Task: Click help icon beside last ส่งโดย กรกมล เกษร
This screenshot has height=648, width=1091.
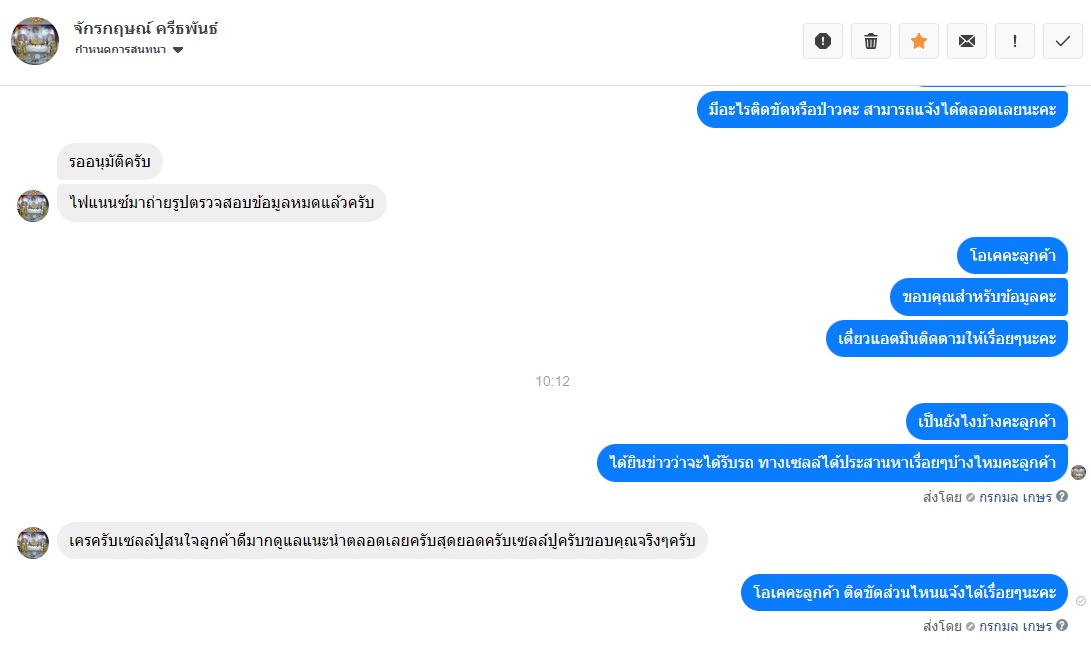Action: tap(1062, 625)
